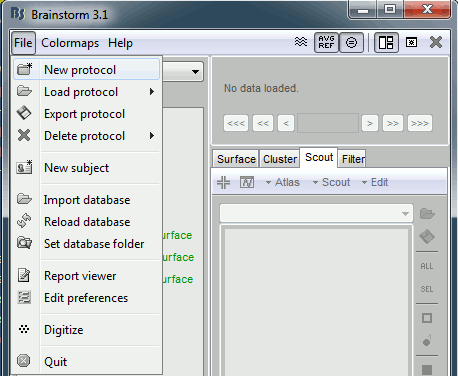458x376 pixels.
Task: Select New protocol menu entry
Action: (x=86, y=70)
